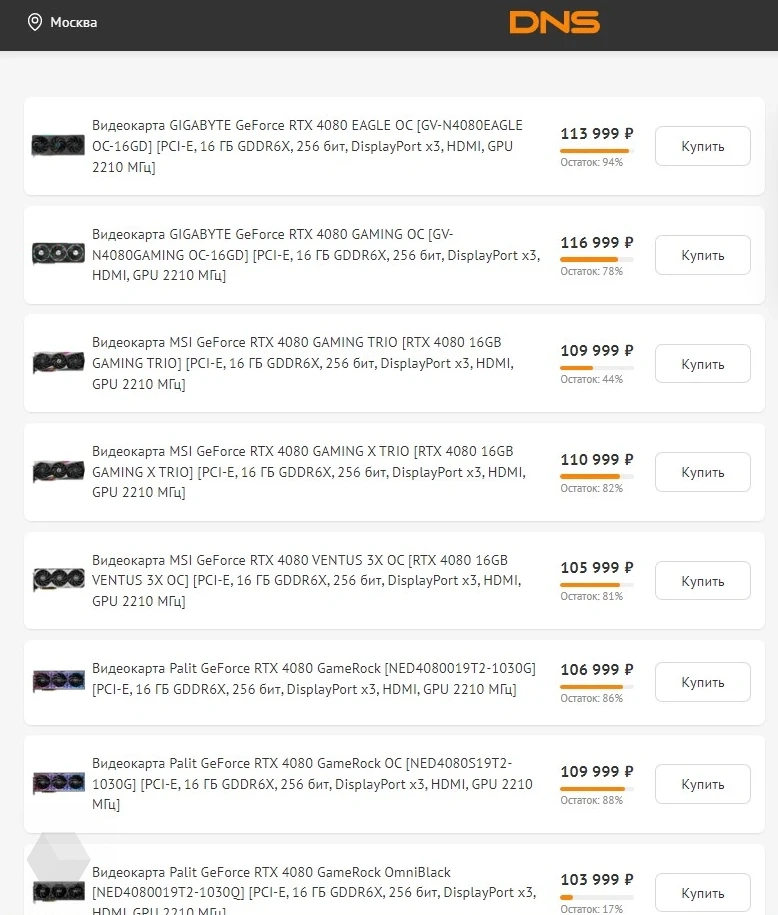Open the DNS logo homepage
Image resolution: width=778 pixels, height=915 pixels.
click(x=554, y=22)
